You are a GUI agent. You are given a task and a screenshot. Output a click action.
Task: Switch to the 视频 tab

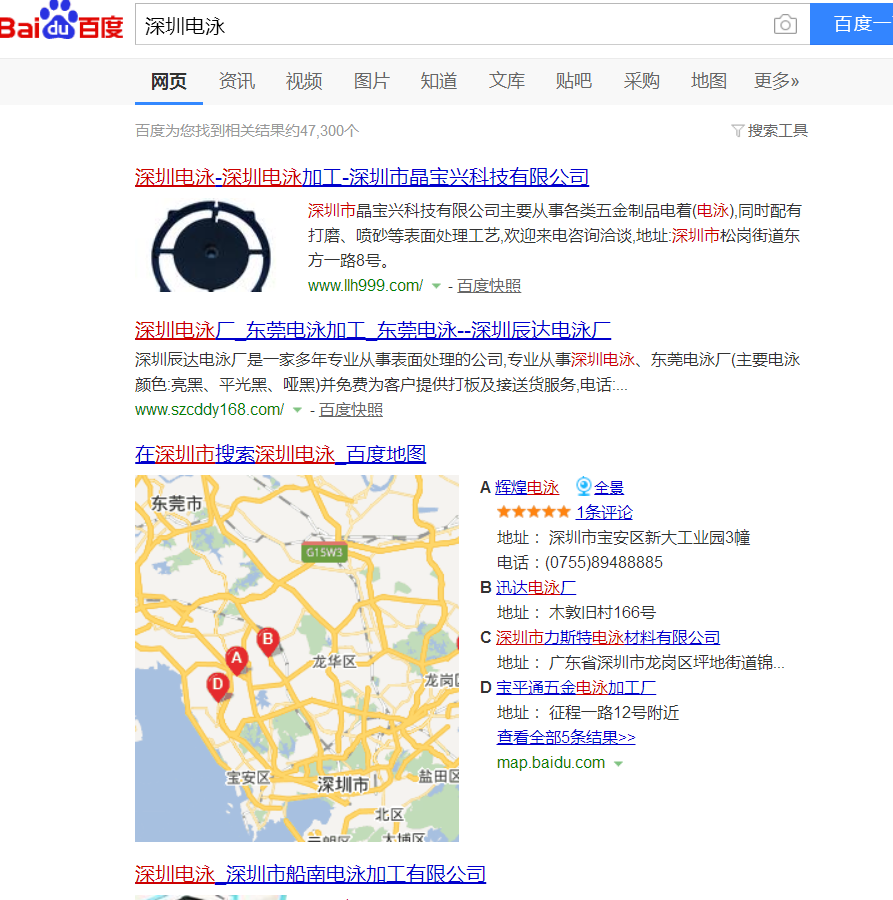(304, 81)
